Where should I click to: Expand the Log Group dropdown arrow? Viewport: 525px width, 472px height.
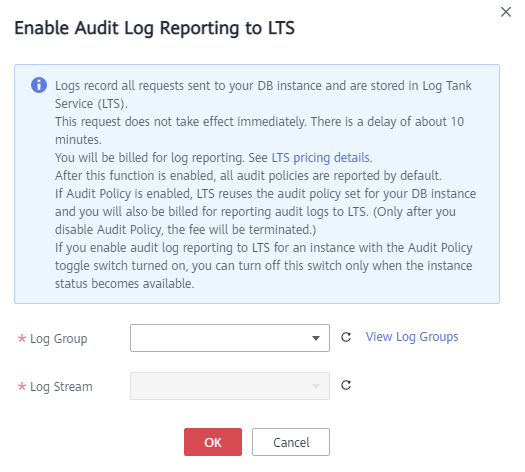(315, 338)
